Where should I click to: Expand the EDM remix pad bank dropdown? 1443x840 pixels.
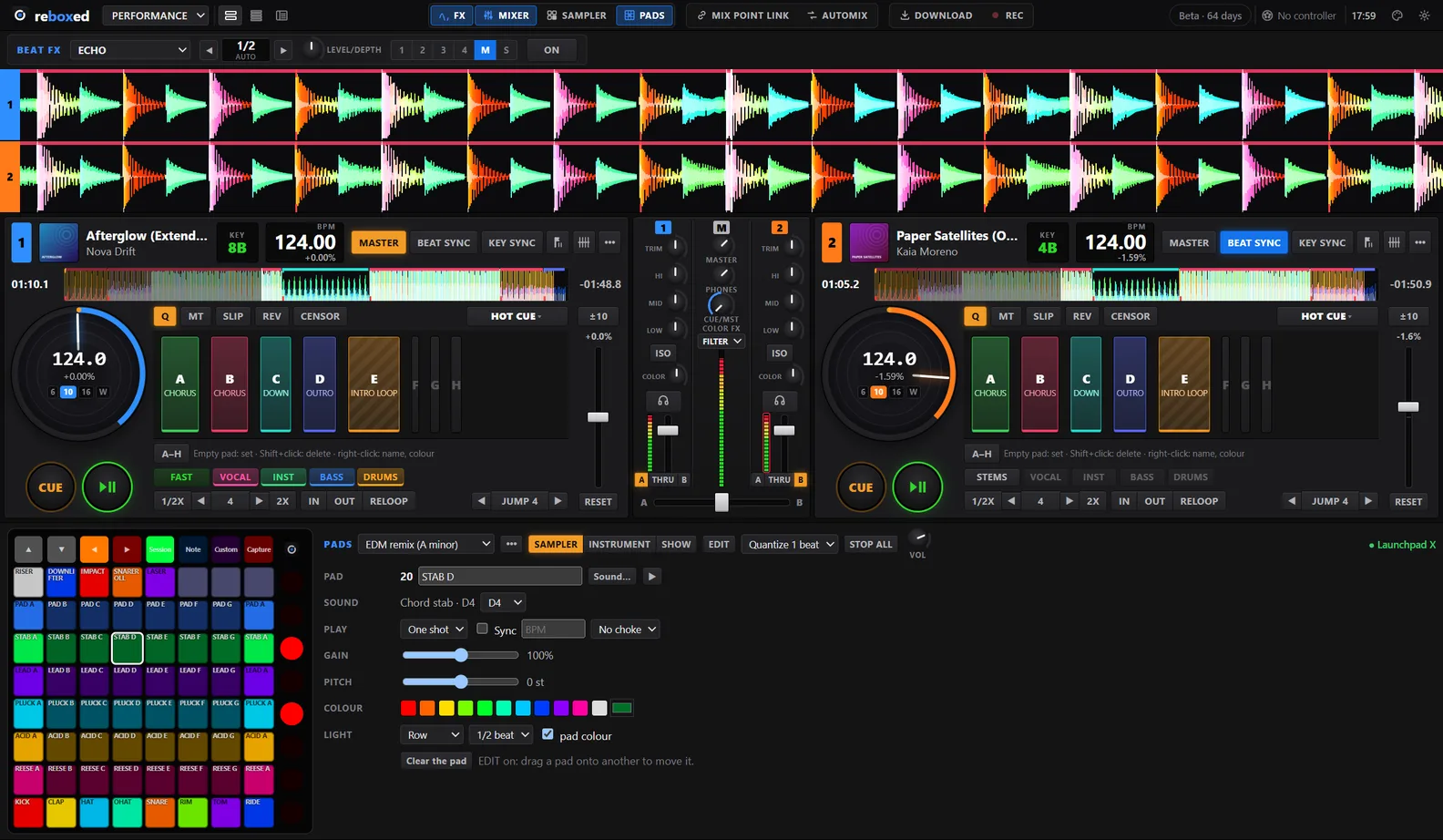(x=425, y=544)
